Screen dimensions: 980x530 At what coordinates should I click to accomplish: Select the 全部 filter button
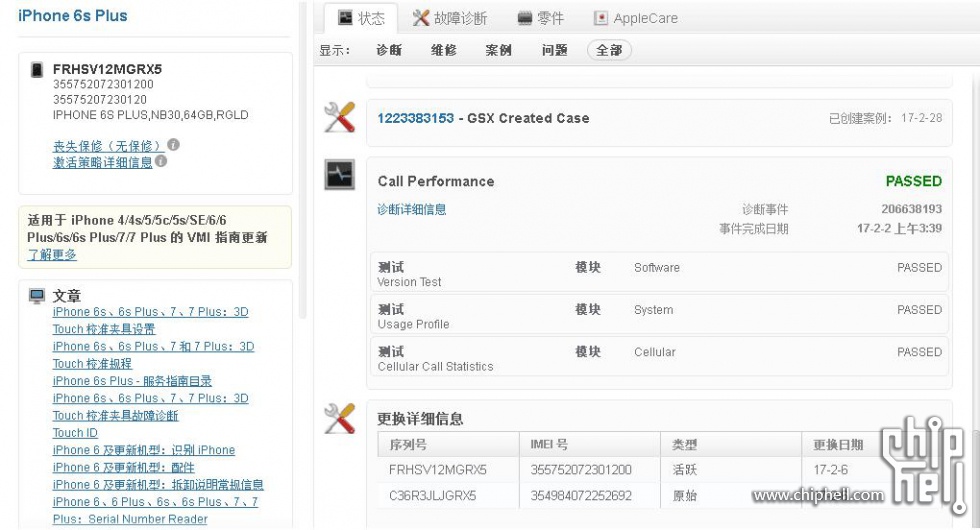(x=609, y=50)
